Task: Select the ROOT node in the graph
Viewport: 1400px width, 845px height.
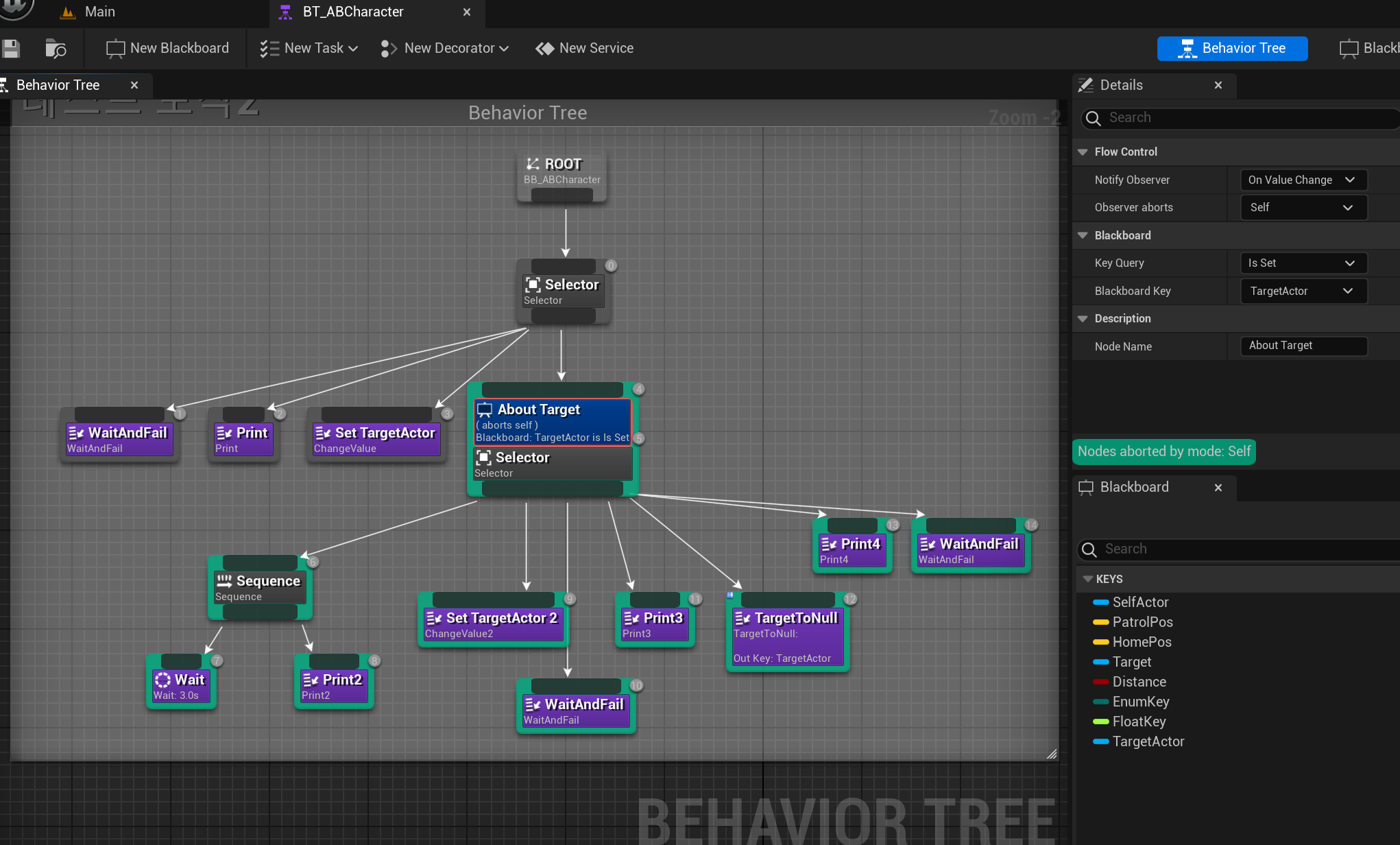Action: [x=562, y=171]
